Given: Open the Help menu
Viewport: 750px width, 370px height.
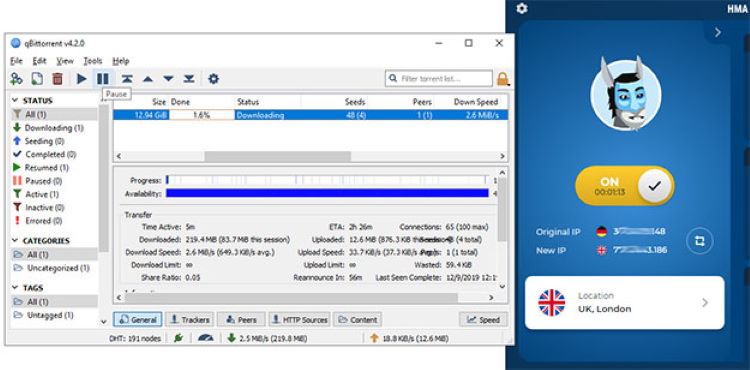Looking at the screenshot, I should pos(121,61).
